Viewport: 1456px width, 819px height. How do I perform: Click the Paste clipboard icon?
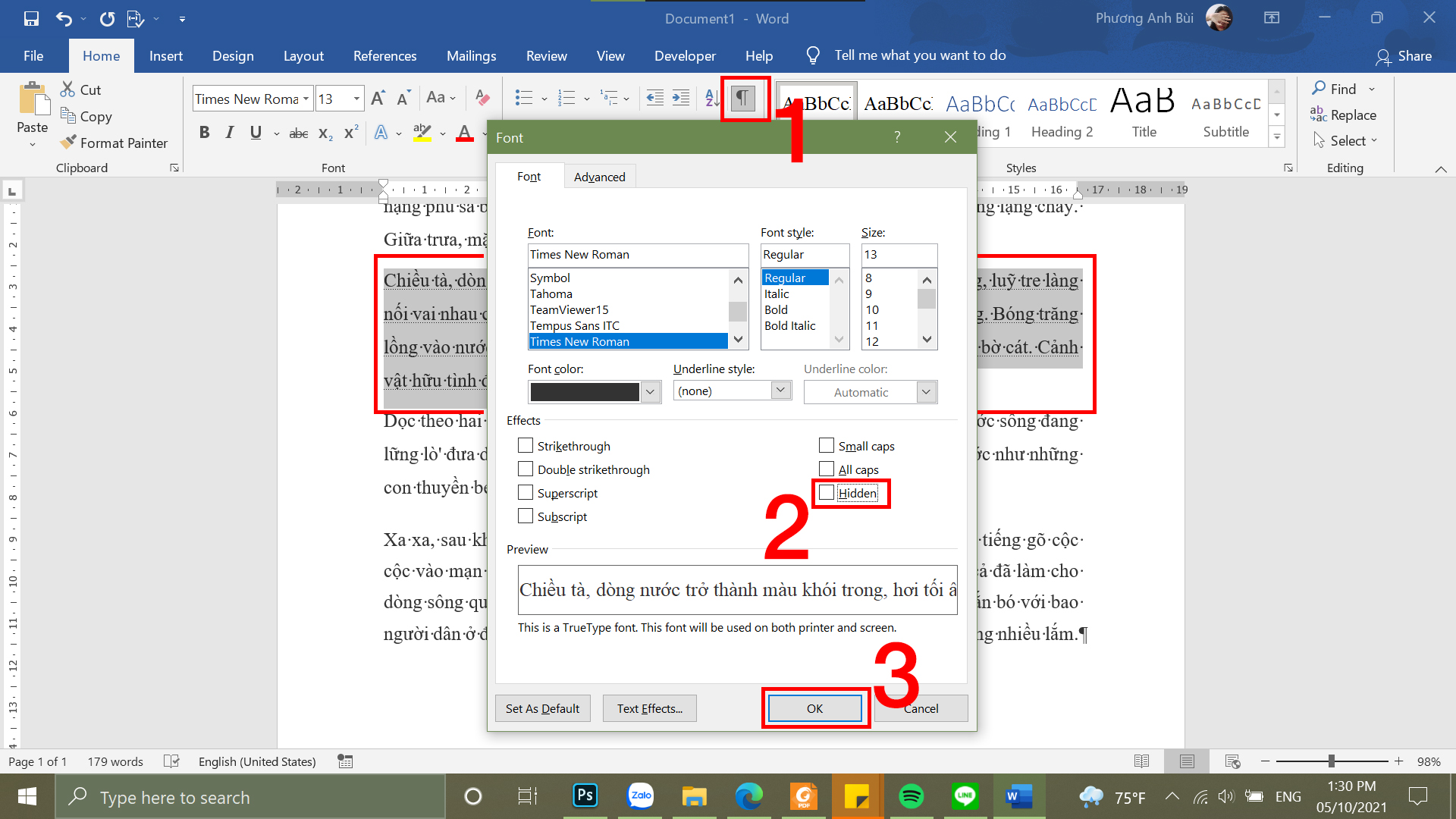click(x=33, y=99)
